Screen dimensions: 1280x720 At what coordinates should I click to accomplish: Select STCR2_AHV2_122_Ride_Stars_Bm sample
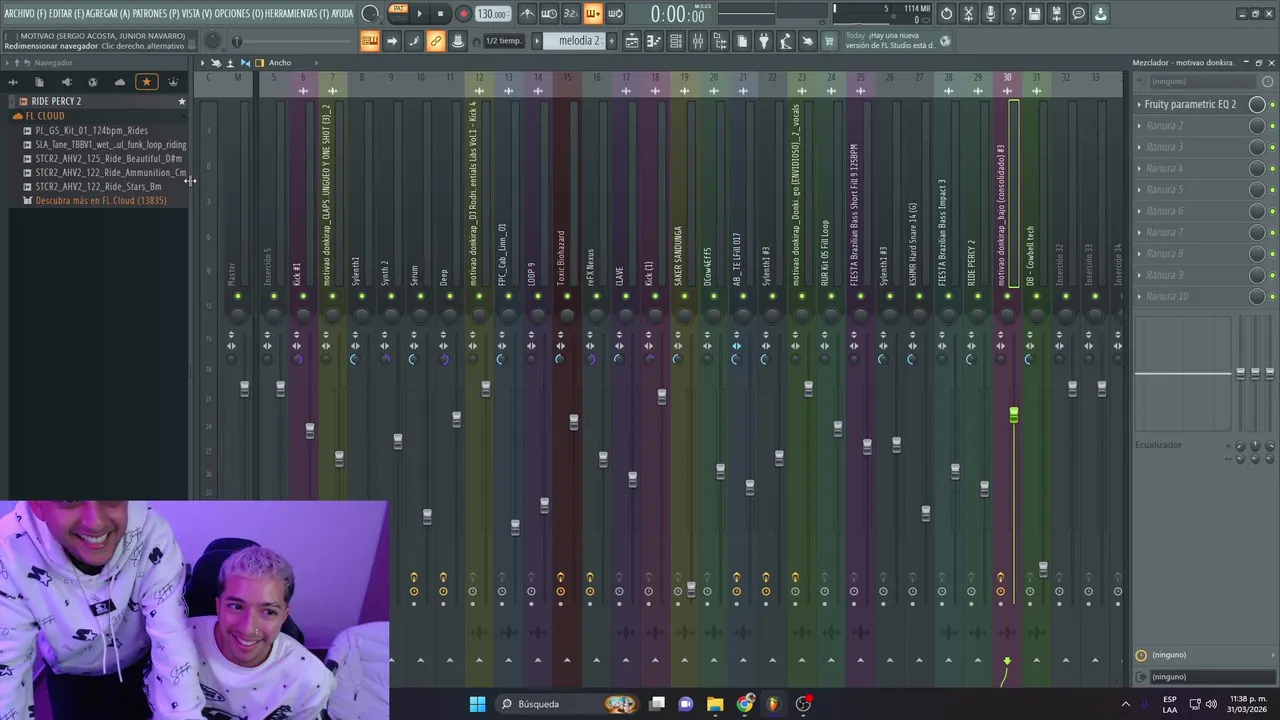click(x=98, y=186)
